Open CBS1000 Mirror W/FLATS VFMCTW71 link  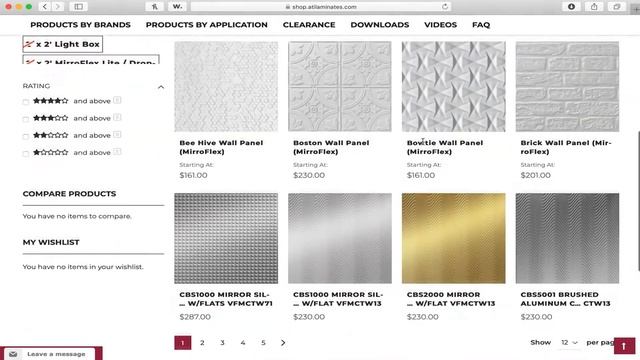click(226, 299)
